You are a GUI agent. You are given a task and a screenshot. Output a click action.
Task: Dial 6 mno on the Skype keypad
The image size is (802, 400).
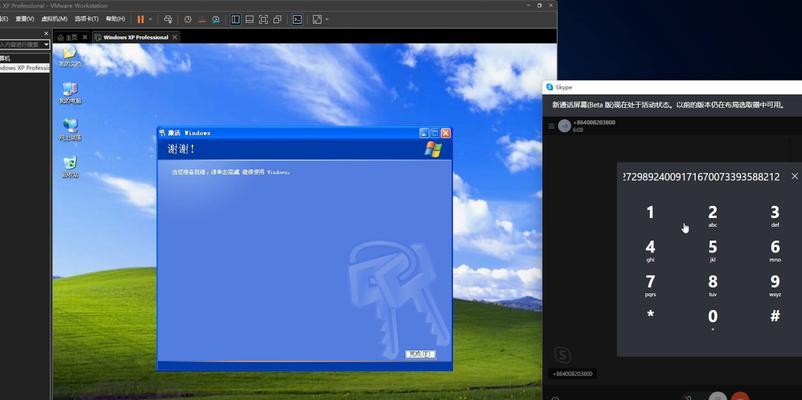(x=775, y=250)
